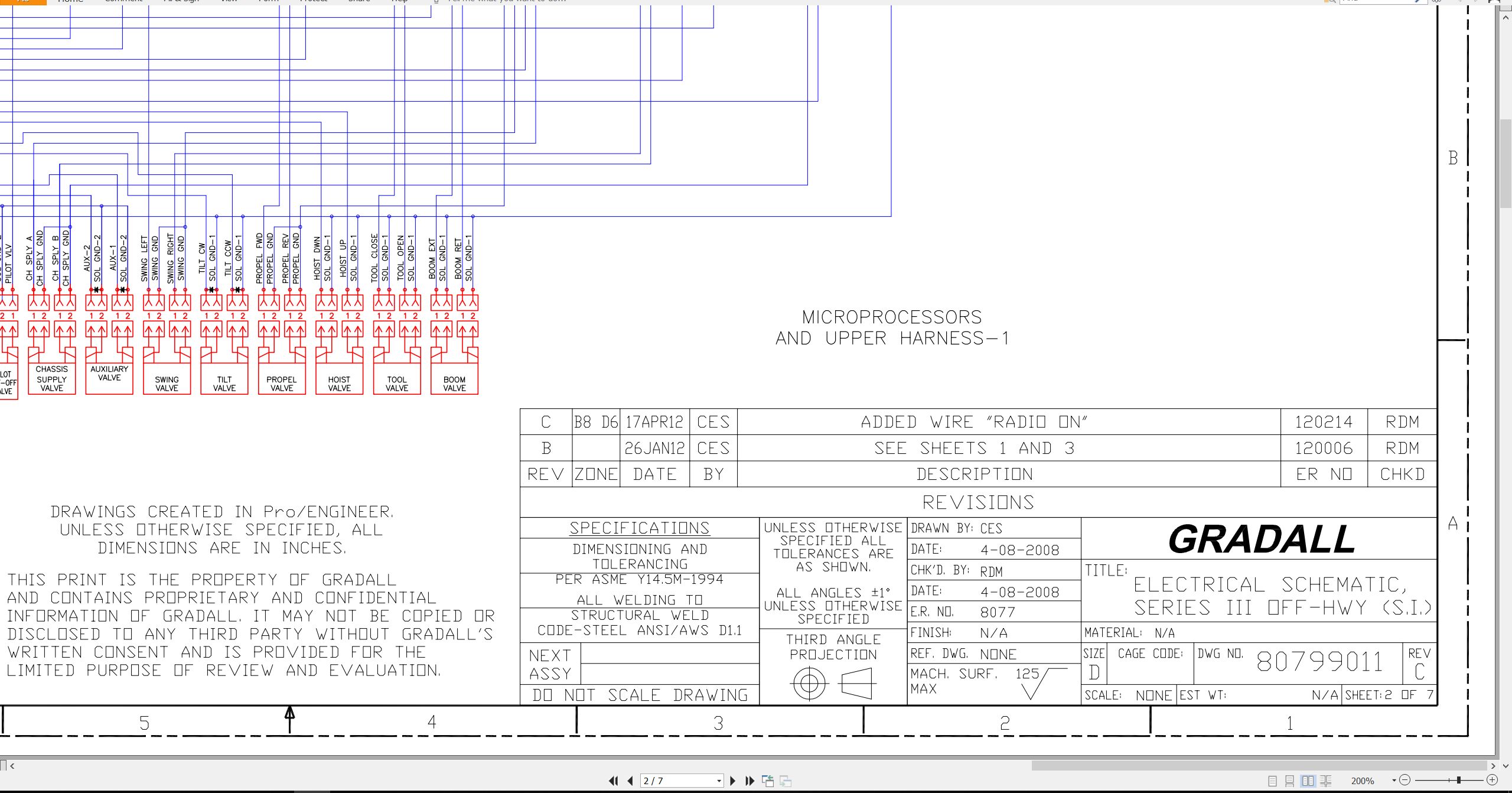
Task: Click the 'HOIST VALVE' block
Action: point(339,379)
